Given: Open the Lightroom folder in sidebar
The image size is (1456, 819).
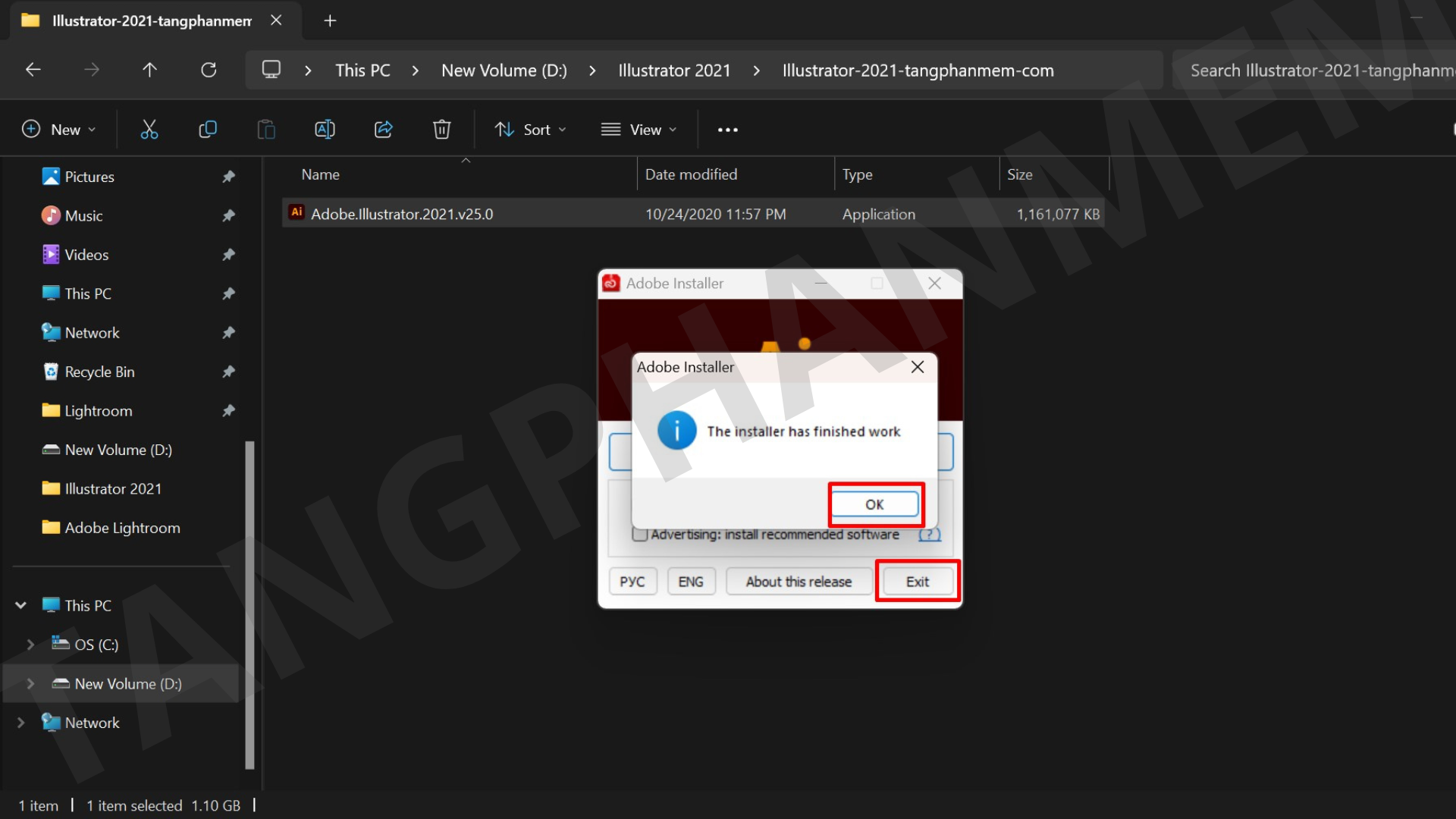Looking at the screenshot, I should click(x=99, y=411).
